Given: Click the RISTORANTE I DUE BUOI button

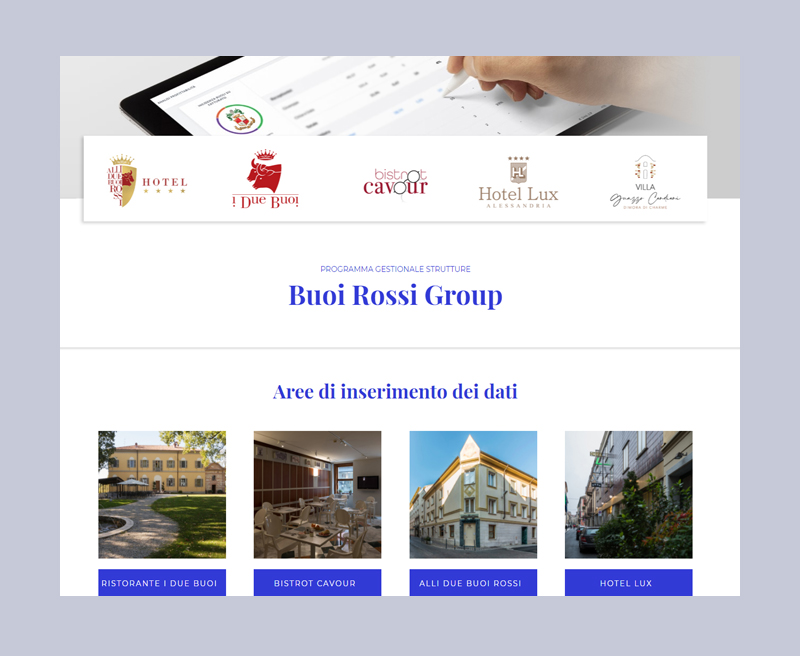Looking at the screenshot, I should 162,583.
